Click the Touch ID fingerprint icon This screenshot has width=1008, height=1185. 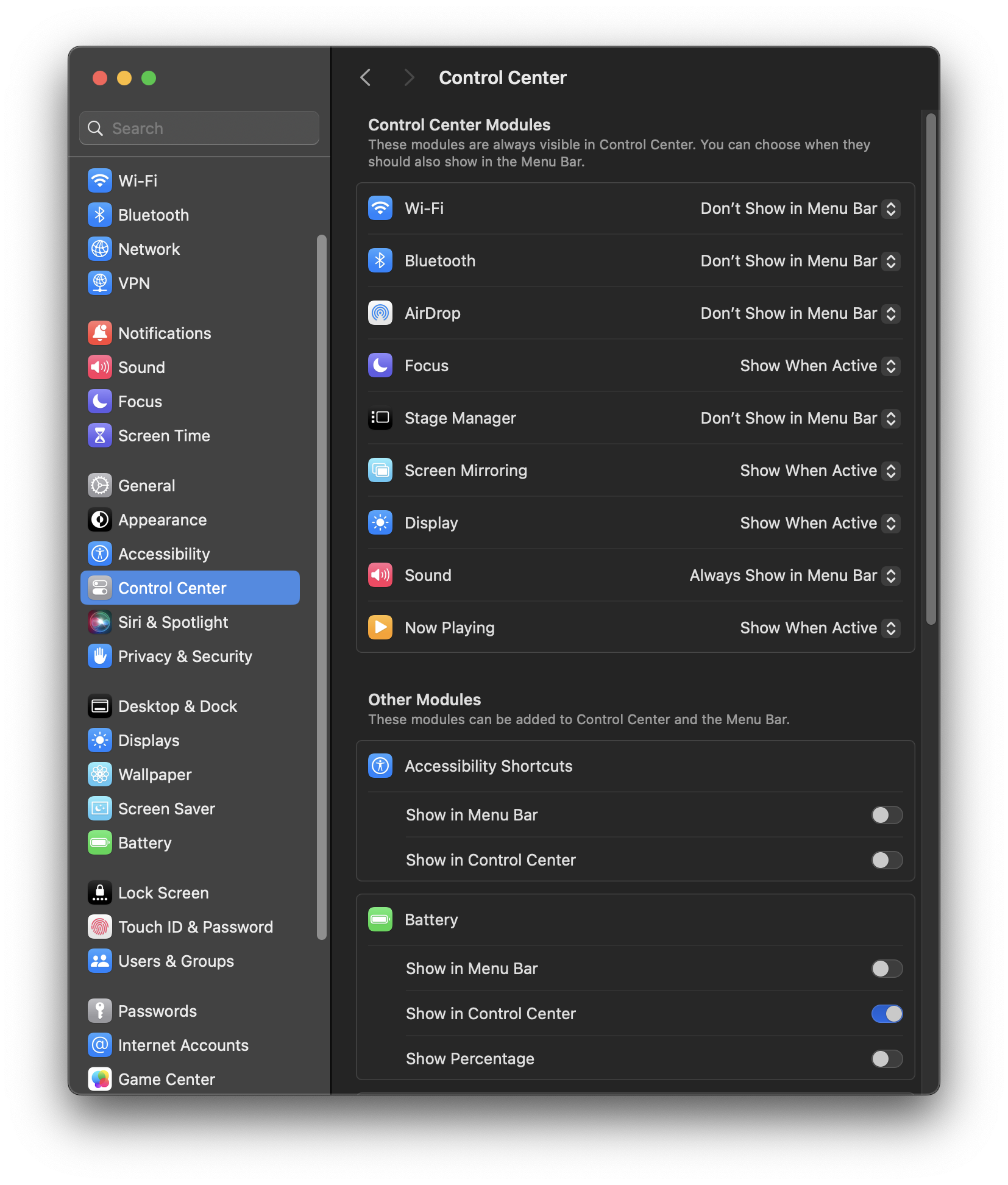[100, 927]
